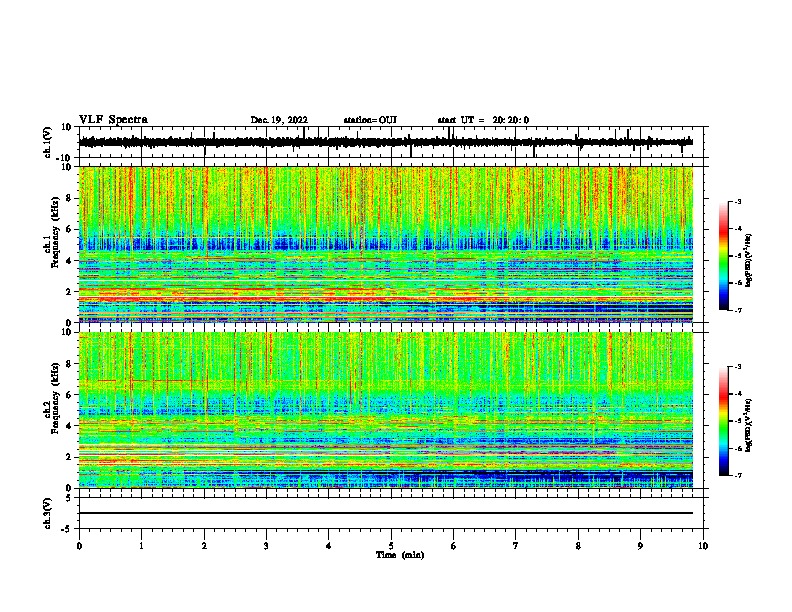Click time axis tick label "6"
This screenshot has width=792, height=612.
pyautogui.click(x=454, y=546)
